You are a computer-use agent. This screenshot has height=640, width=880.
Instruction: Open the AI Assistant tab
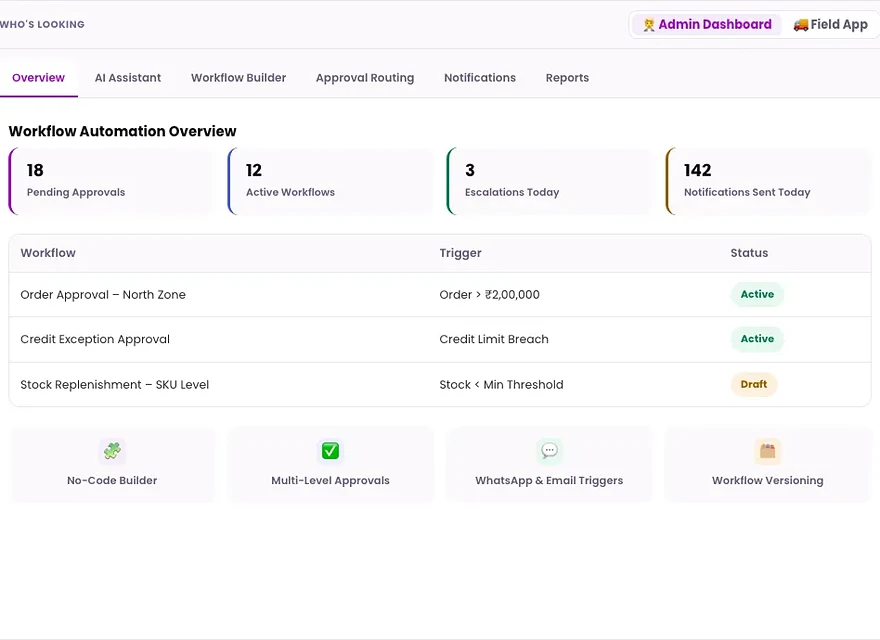click(128, 78)
